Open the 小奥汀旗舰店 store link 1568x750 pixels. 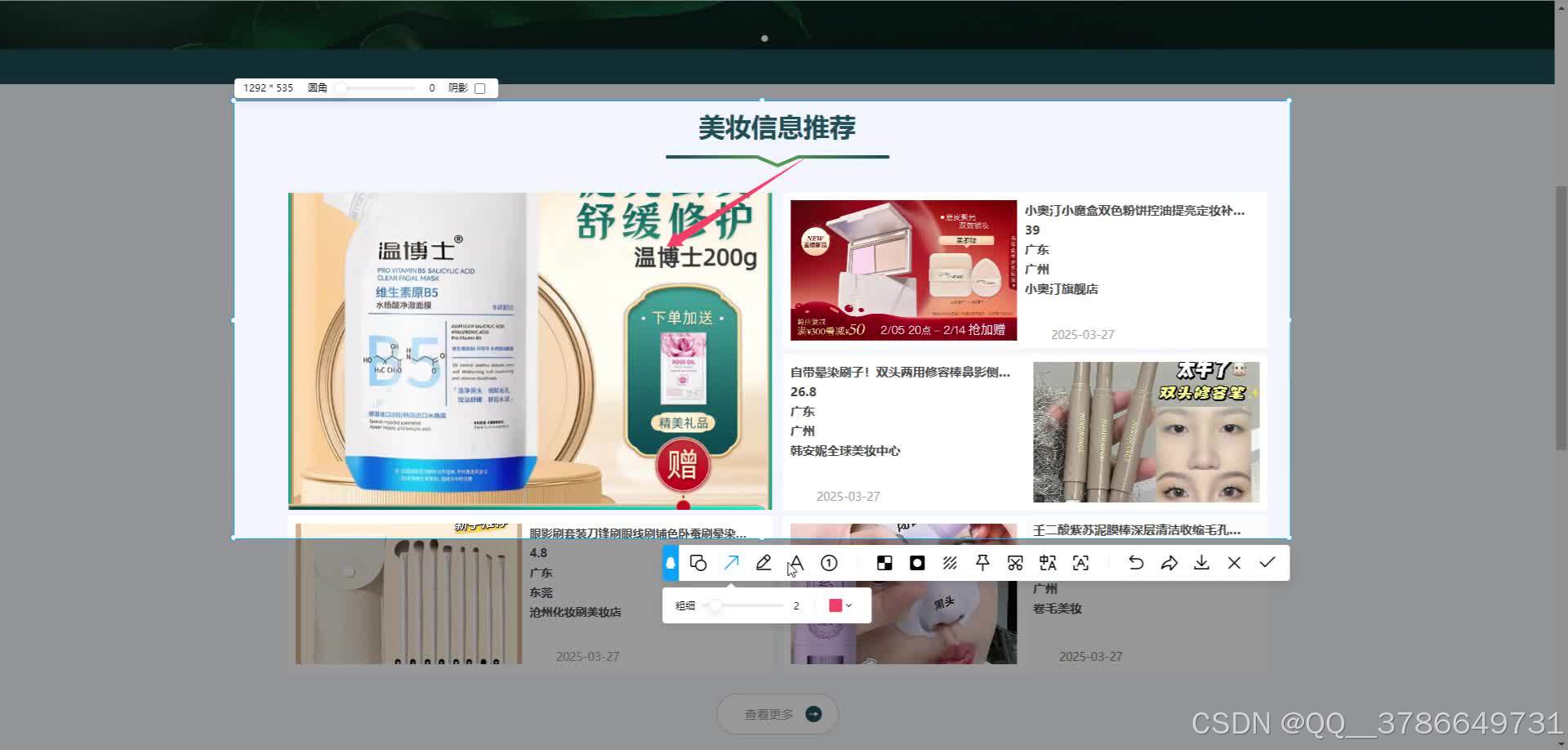pos(1060,288)
